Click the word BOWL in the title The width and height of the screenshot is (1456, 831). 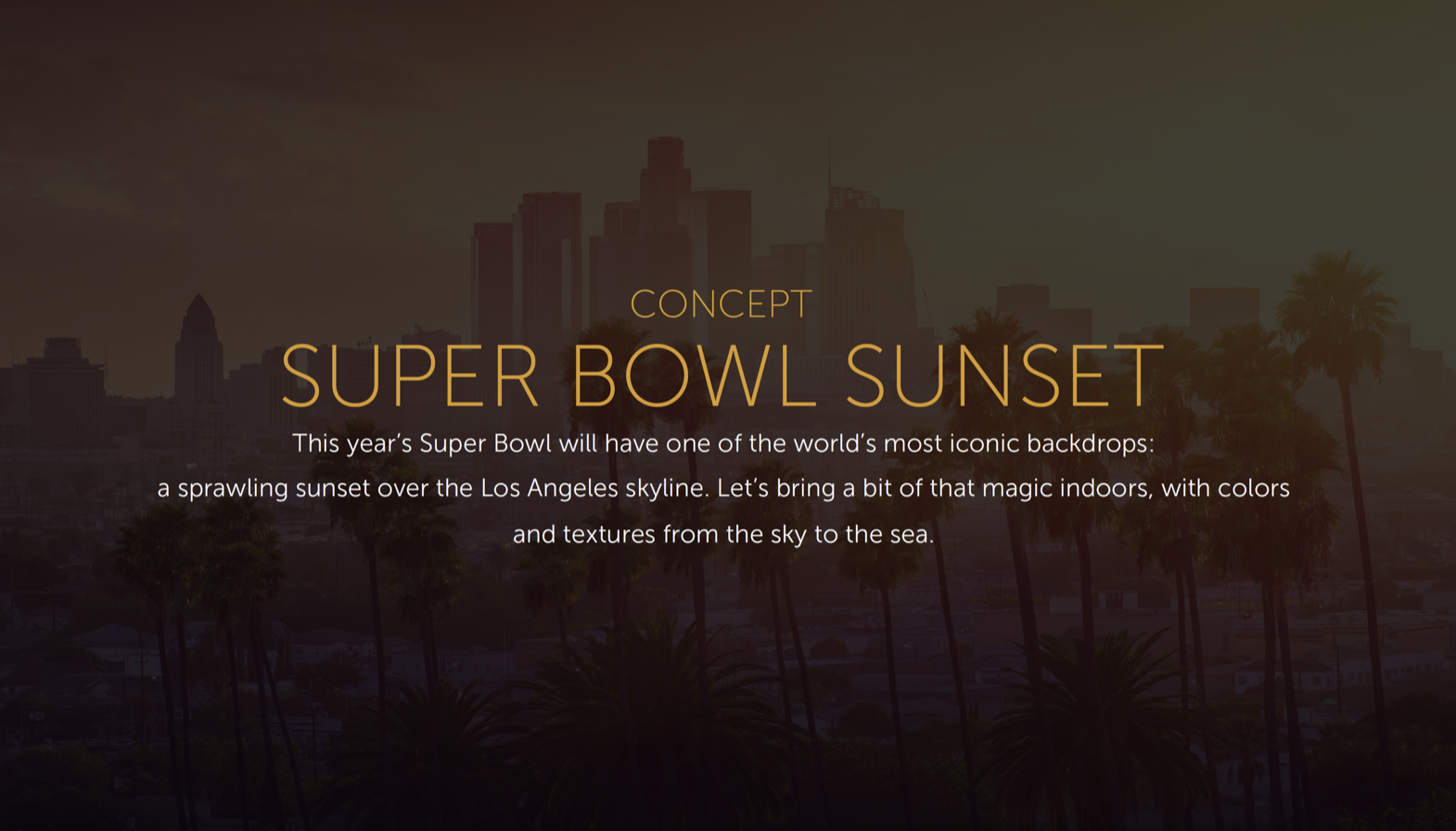[693, 376]
